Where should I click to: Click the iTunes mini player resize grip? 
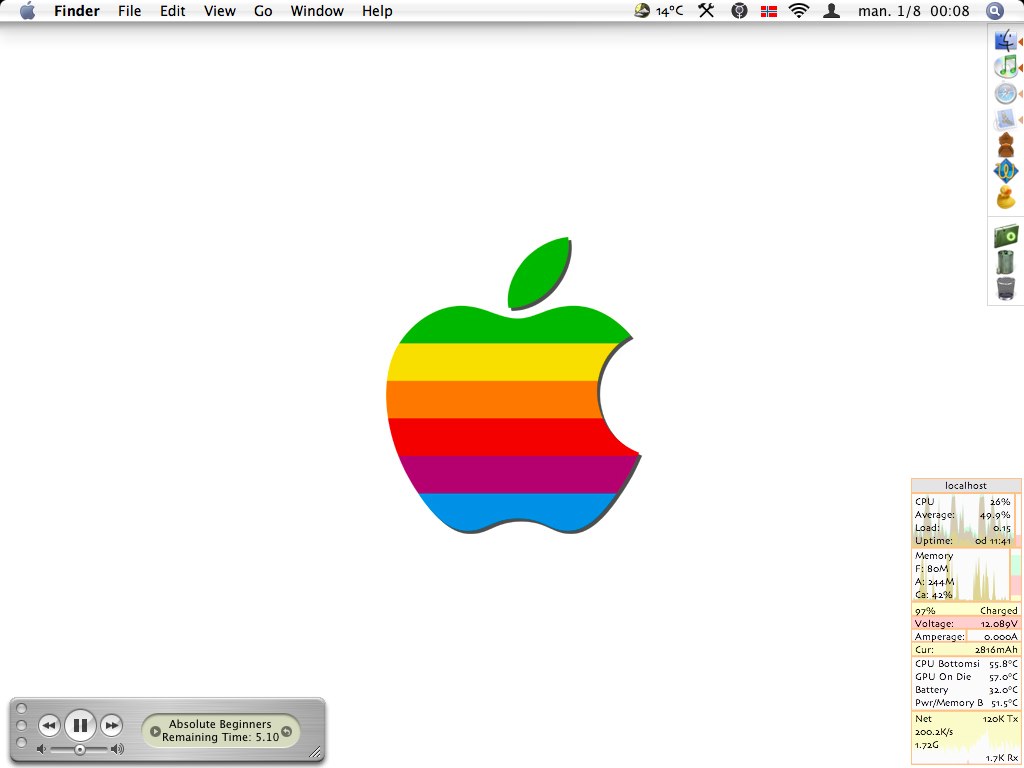[315, 752]
